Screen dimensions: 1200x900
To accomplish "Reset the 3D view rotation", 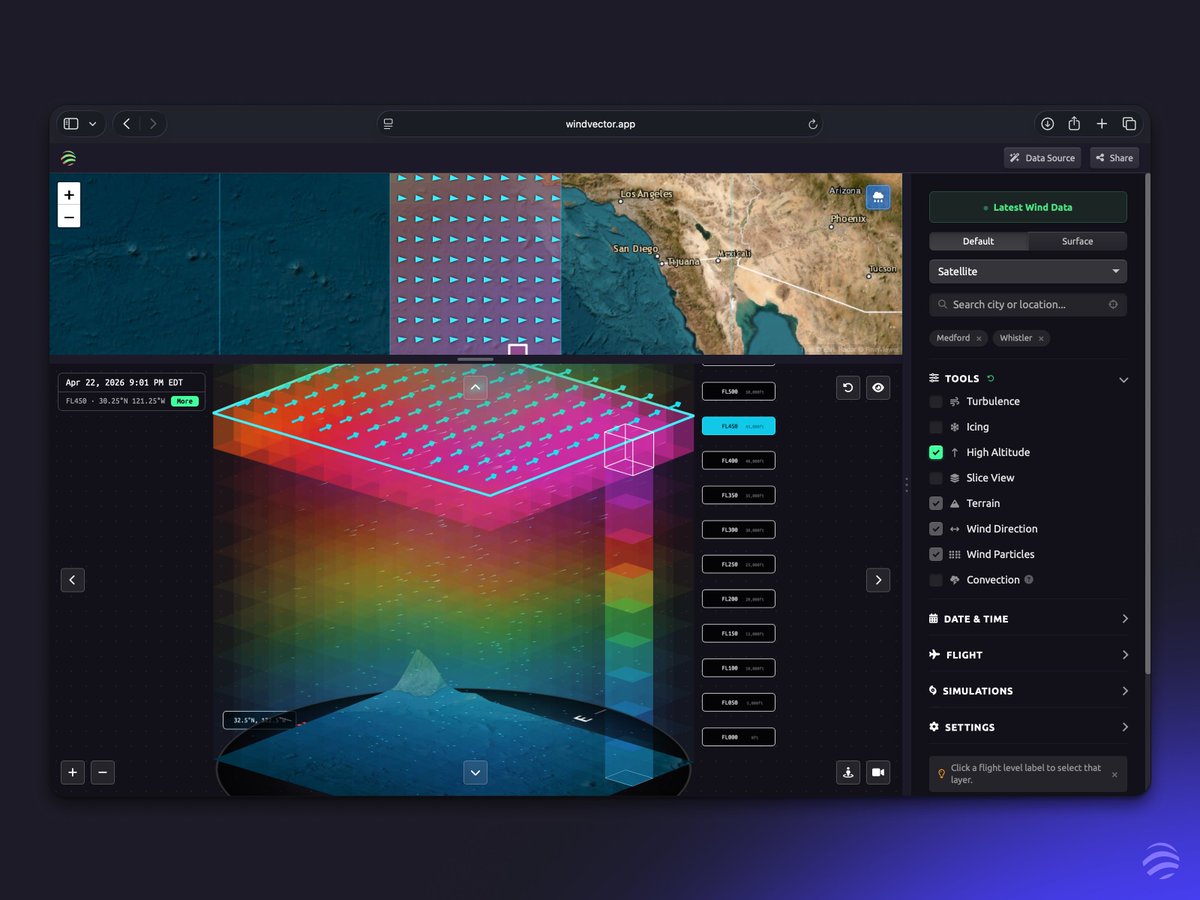I will click(848, 388).
